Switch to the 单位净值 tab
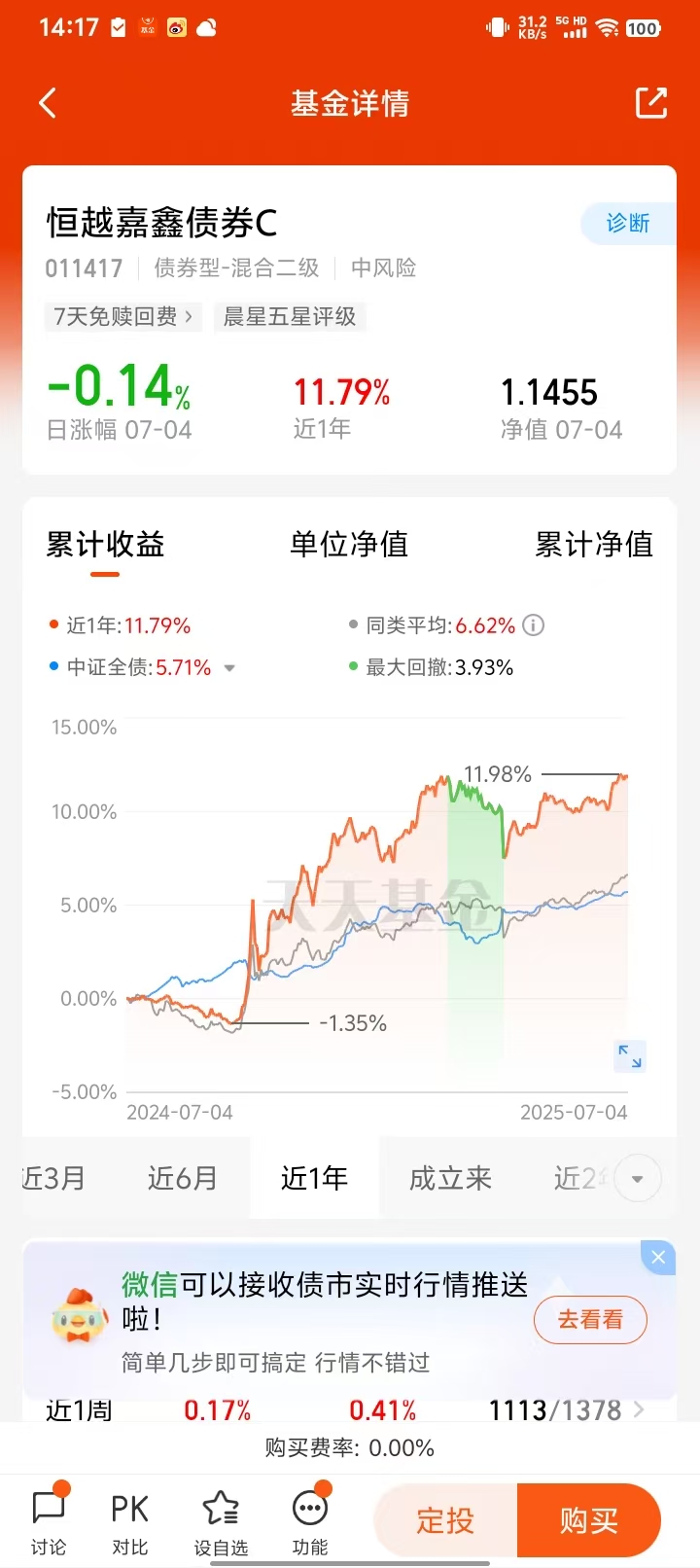Screen dimensions: 700x1568 click(349, 544)
